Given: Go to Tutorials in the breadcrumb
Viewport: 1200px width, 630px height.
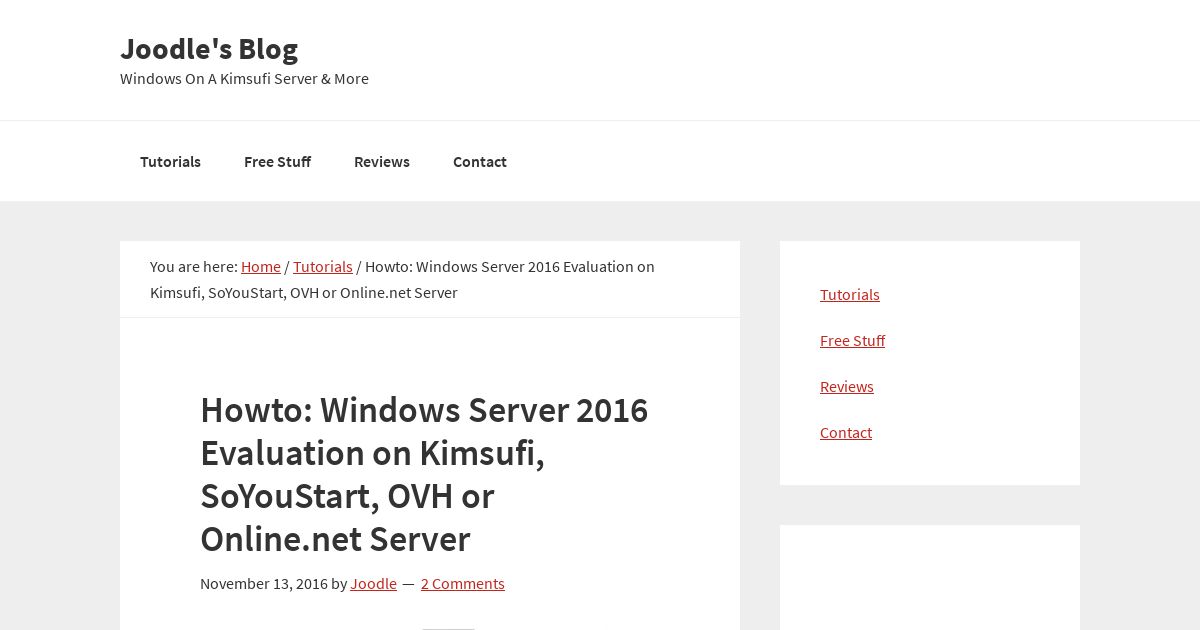Looking at the screenshot, I should (323, 266).
